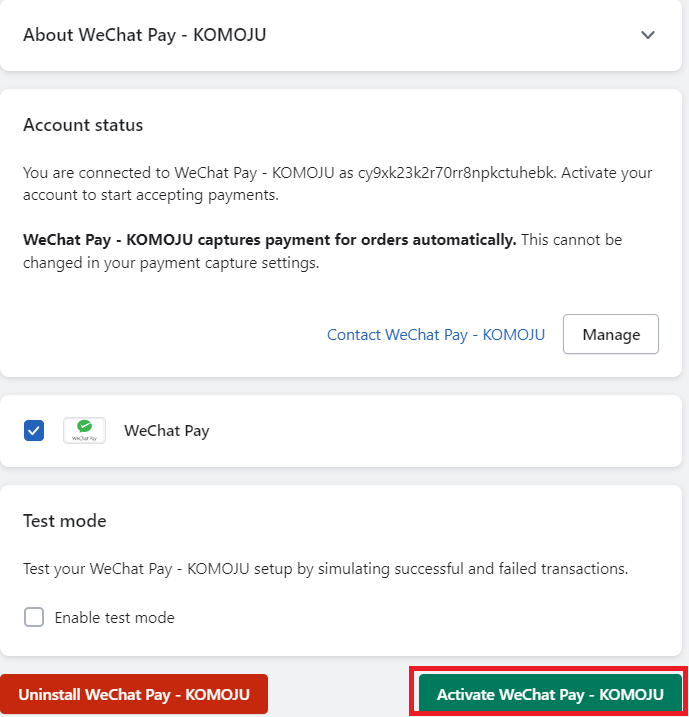Activate WeChat Pay - KOMOJU with green button
689x717 pixels.
550,694
